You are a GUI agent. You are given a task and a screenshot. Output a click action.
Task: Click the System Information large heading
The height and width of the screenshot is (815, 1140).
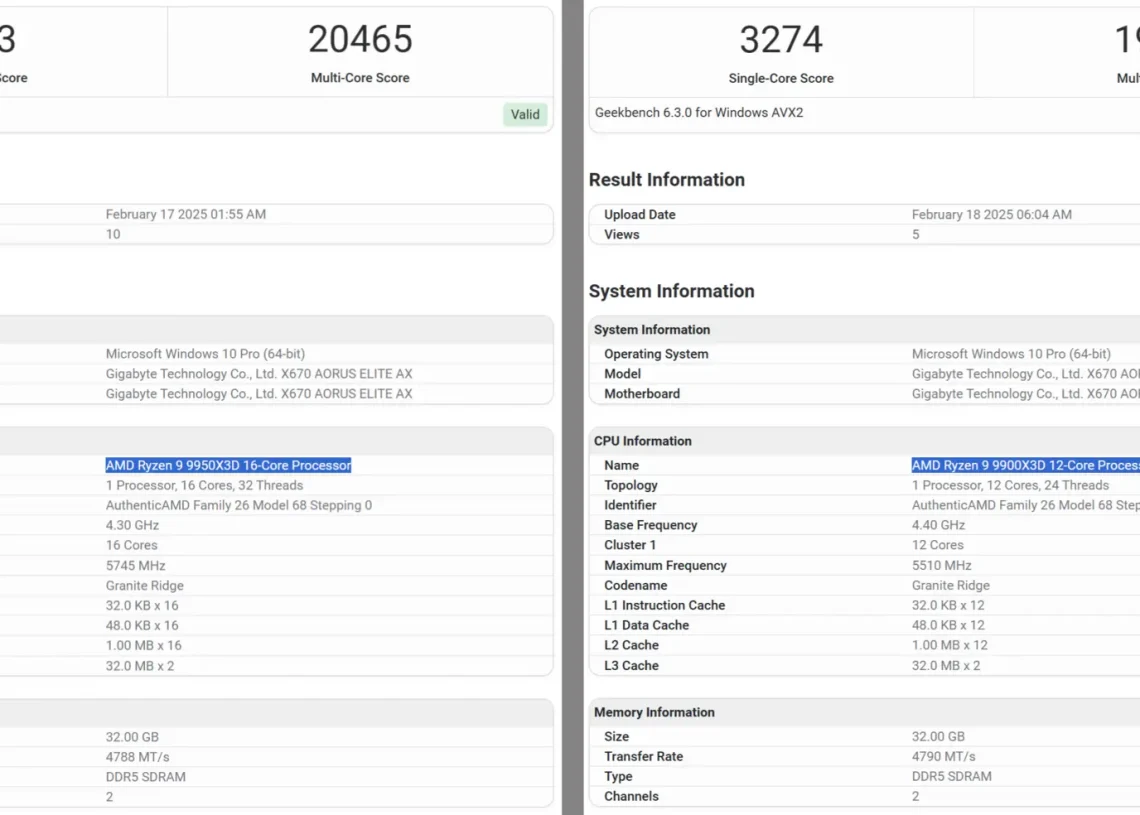[x=672, y=291]
